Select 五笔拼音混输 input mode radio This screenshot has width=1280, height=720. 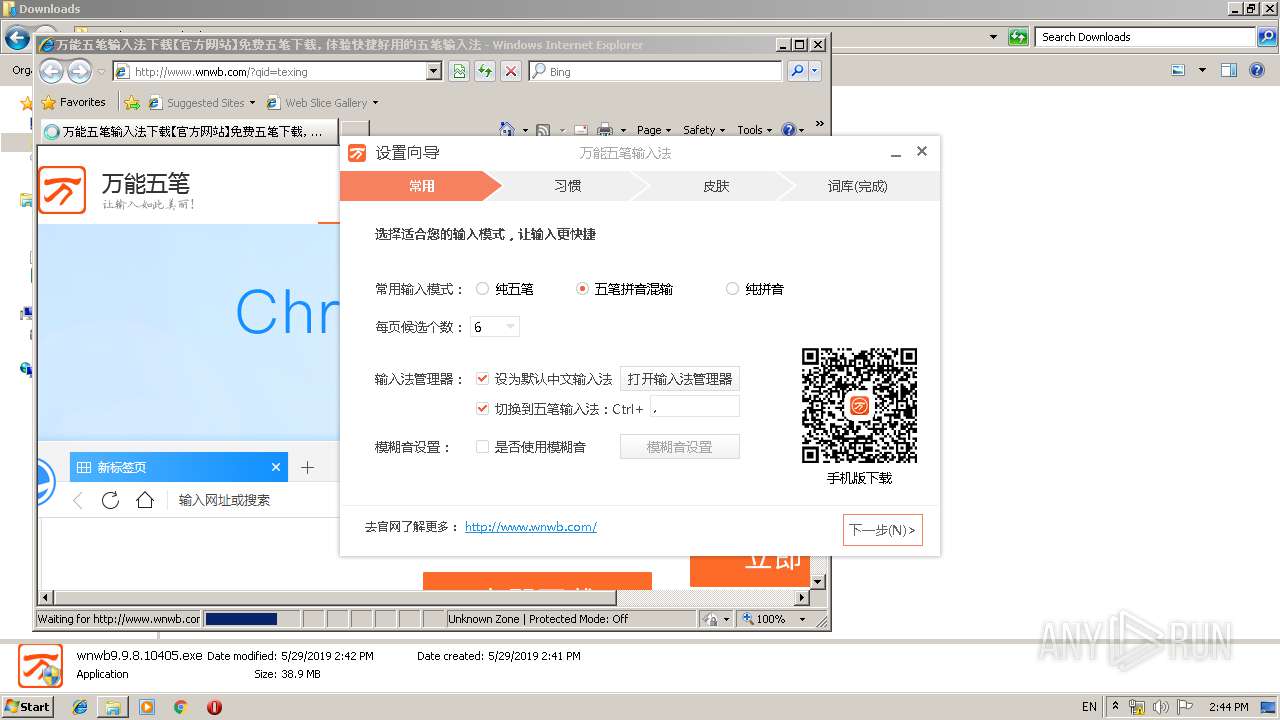coord(582,288)
